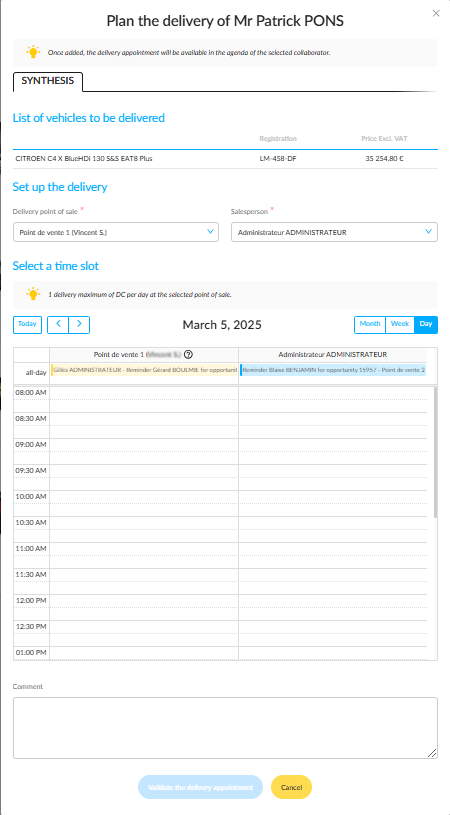450x815 pixels.
Task: Click lightbulb icon in top info banner
Action: coord(33,52)
